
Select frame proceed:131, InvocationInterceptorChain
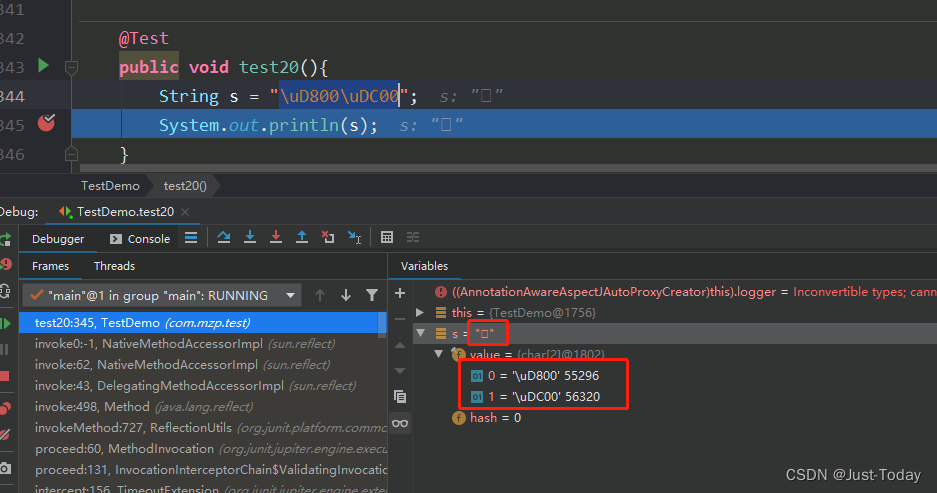(203, 470)
